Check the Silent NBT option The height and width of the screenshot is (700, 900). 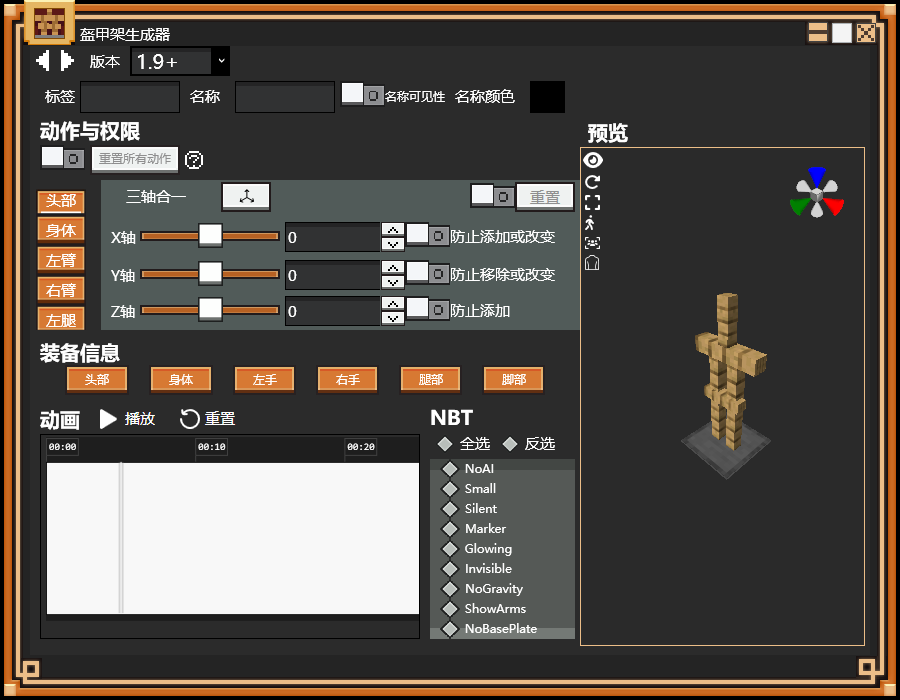coord(450,509)
